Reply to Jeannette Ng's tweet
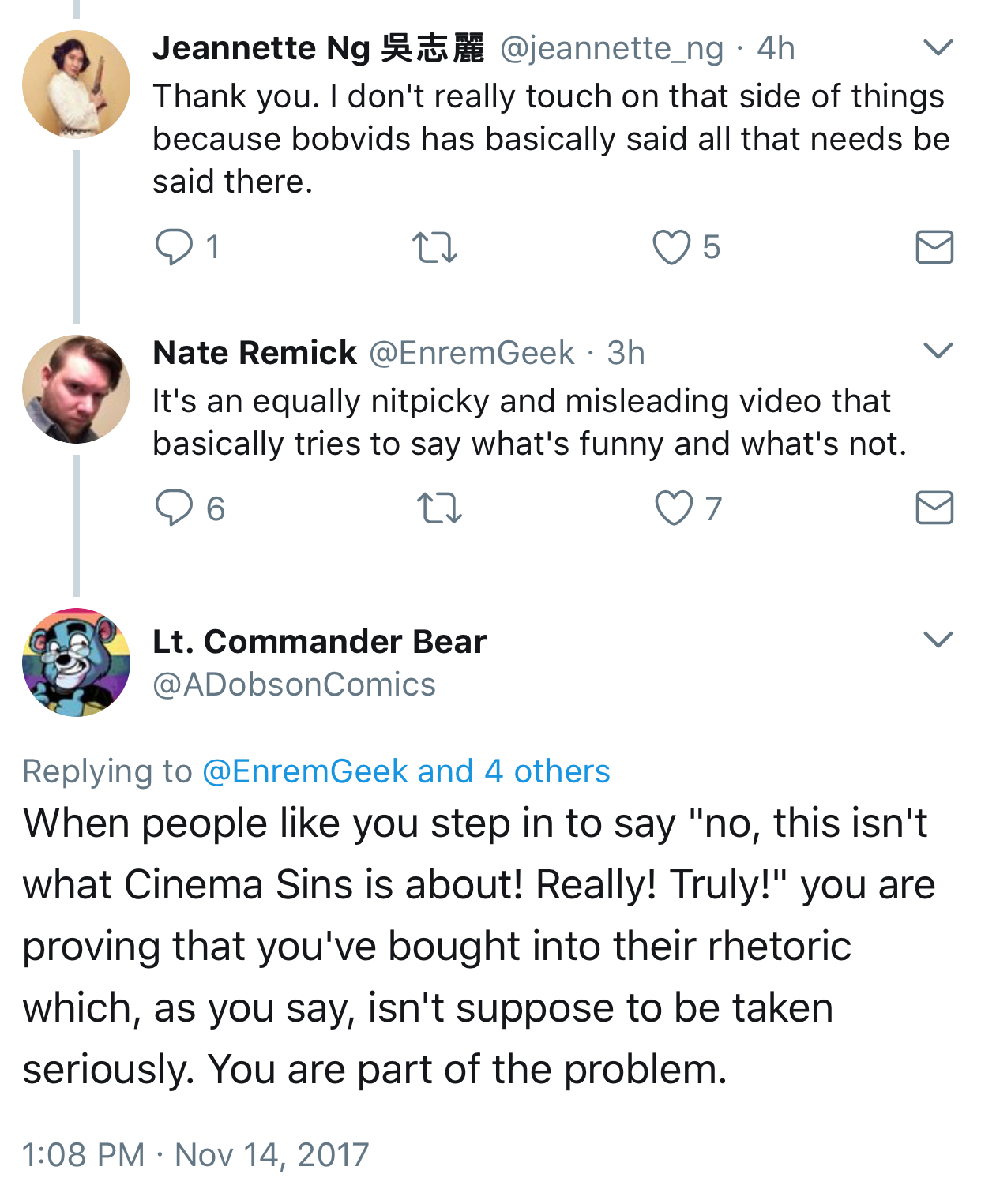This screenshot has width=981, height=1204. click(x=174, y=247)
